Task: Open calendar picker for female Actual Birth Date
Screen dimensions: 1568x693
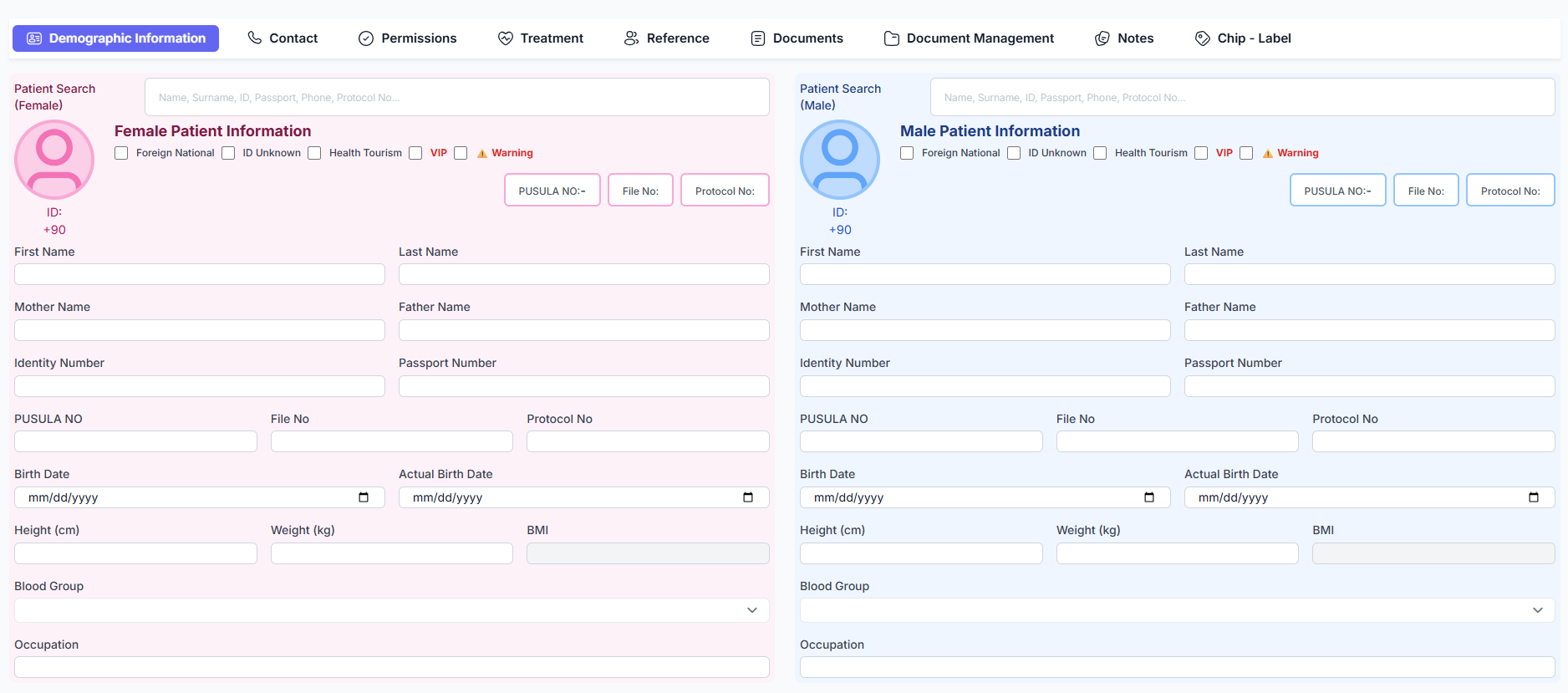Action: click(748, 497)
